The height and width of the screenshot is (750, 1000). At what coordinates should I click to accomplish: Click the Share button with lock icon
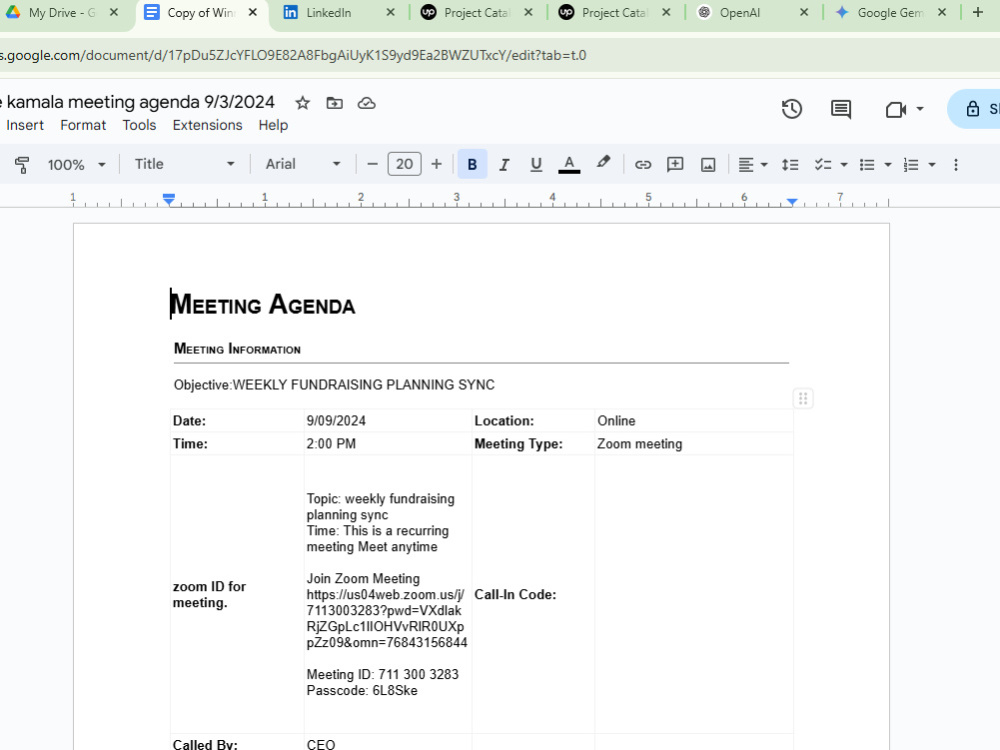(976, 109)
